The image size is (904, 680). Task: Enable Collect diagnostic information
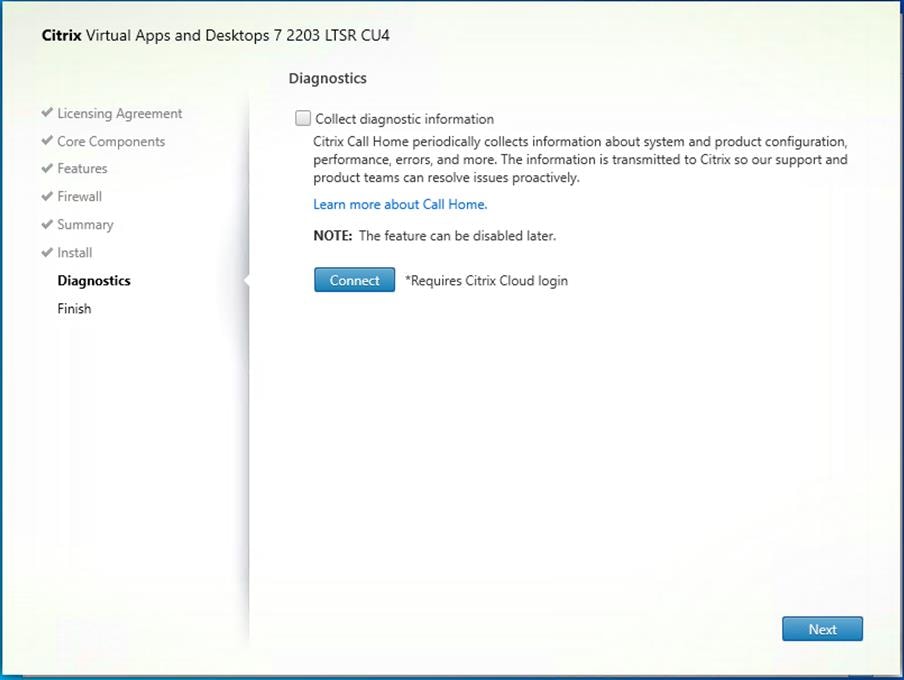(x=302, y=118)
